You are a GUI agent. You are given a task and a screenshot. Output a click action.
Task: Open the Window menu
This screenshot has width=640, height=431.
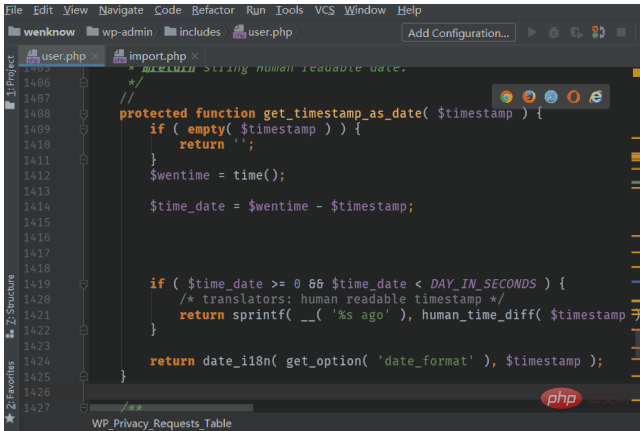coord(364,10)
